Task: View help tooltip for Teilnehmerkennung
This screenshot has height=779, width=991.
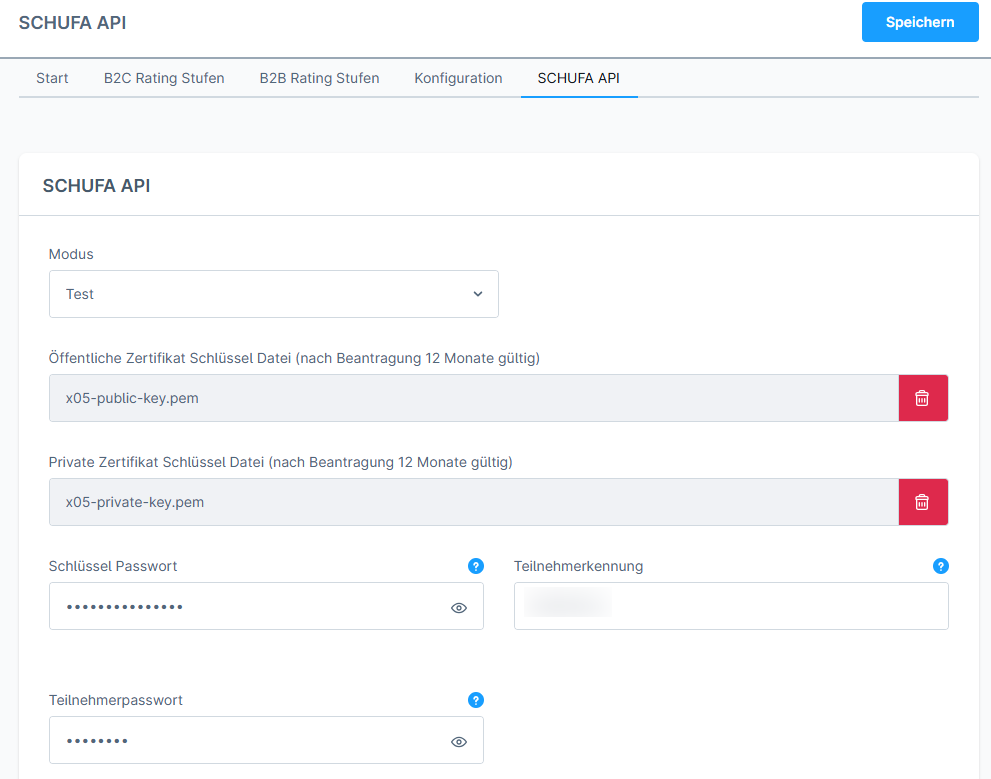Action: (940, 566)
